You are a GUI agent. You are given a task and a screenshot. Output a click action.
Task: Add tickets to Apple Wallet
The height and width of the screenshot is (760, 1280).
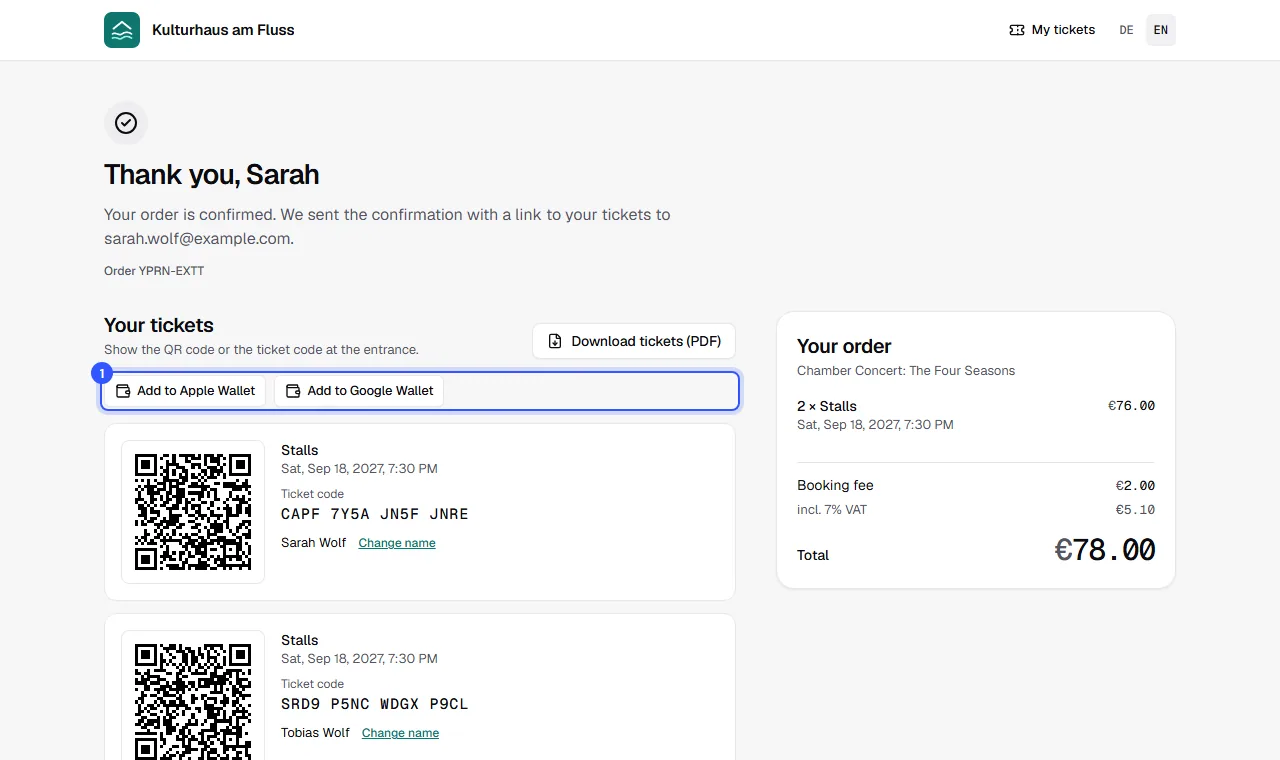point(186,391)
